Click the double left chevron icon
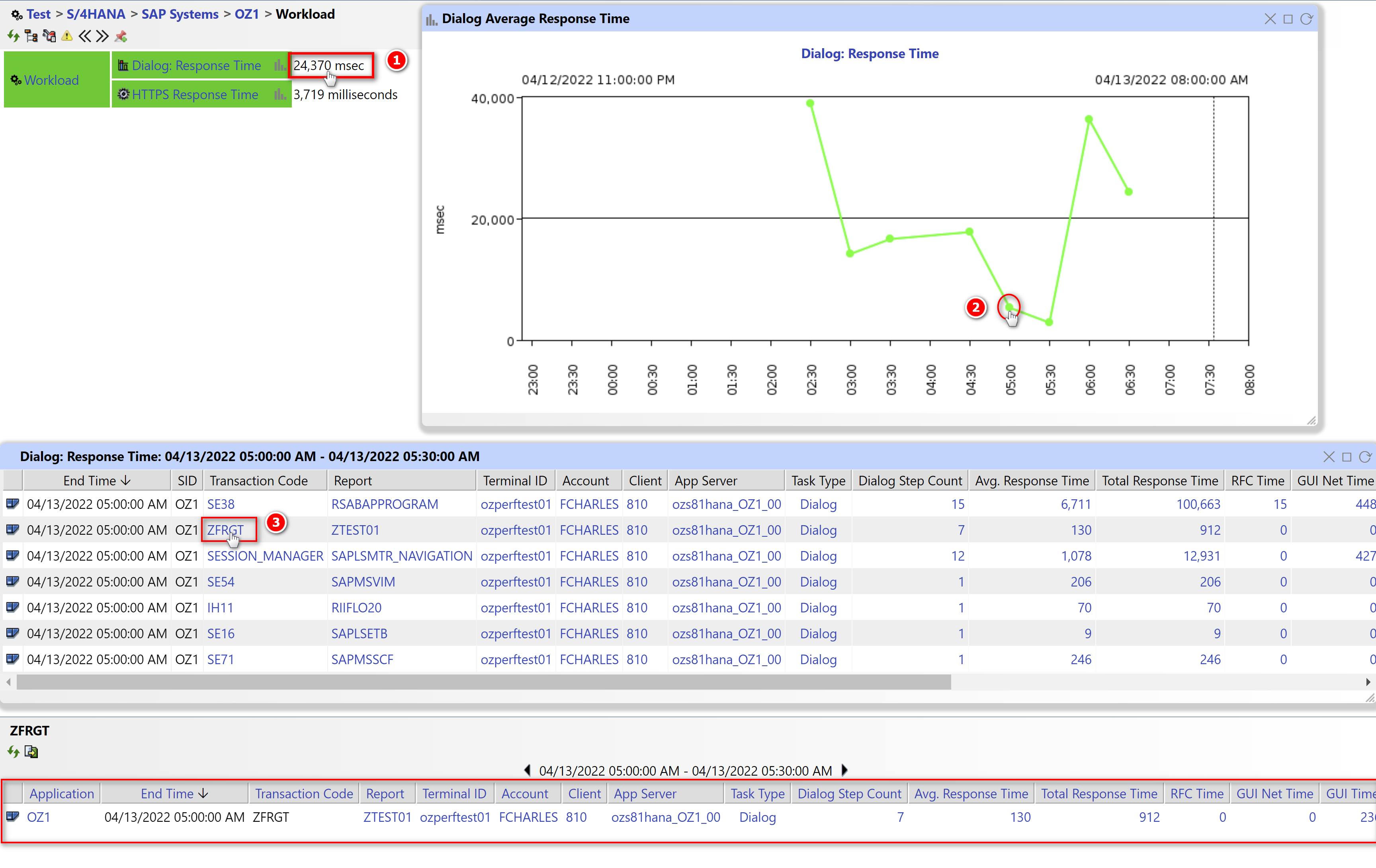This screenshot has width=1376, height=868. 84,37
